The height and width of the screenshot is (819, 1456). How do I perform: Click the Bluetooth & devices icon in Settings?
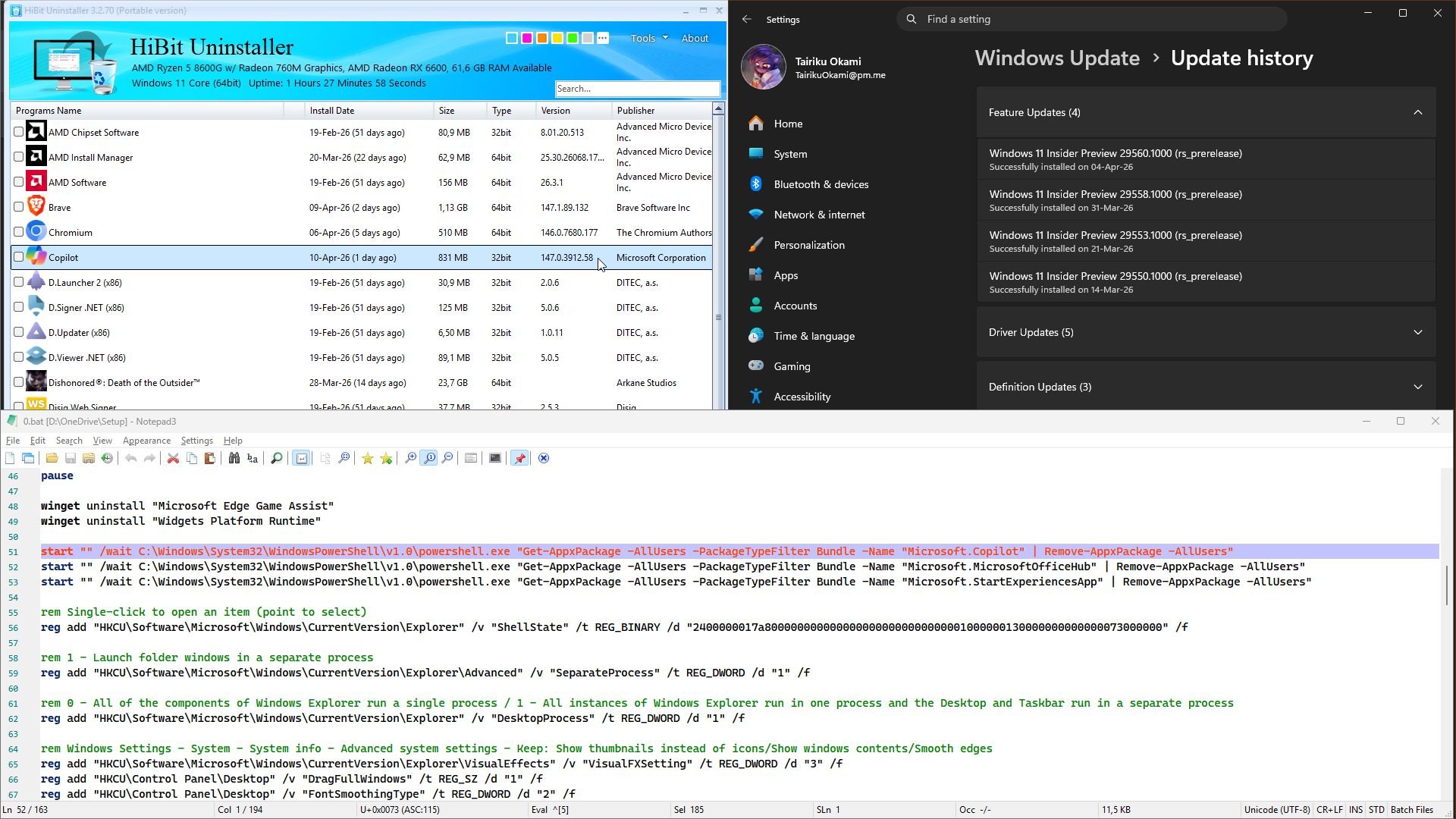(x=755, y=184)
